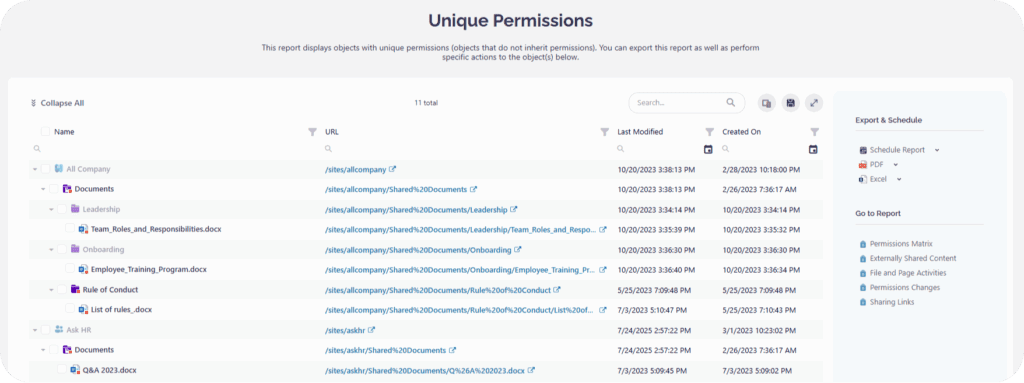Open the Leadership/Team_Roles_and_Respo... URL link
Screen dimensions: 1024x383
(x=461, y=229)
